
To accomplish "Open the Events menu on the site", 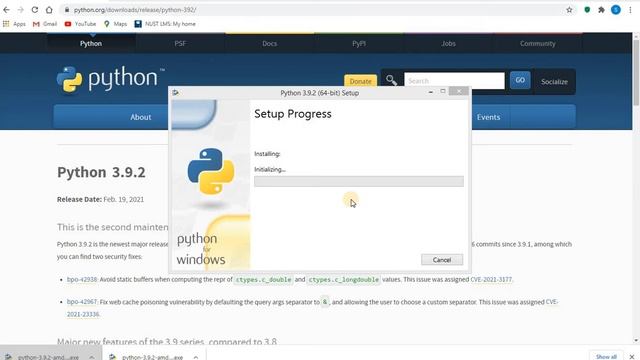I will [x=488, y=117].
